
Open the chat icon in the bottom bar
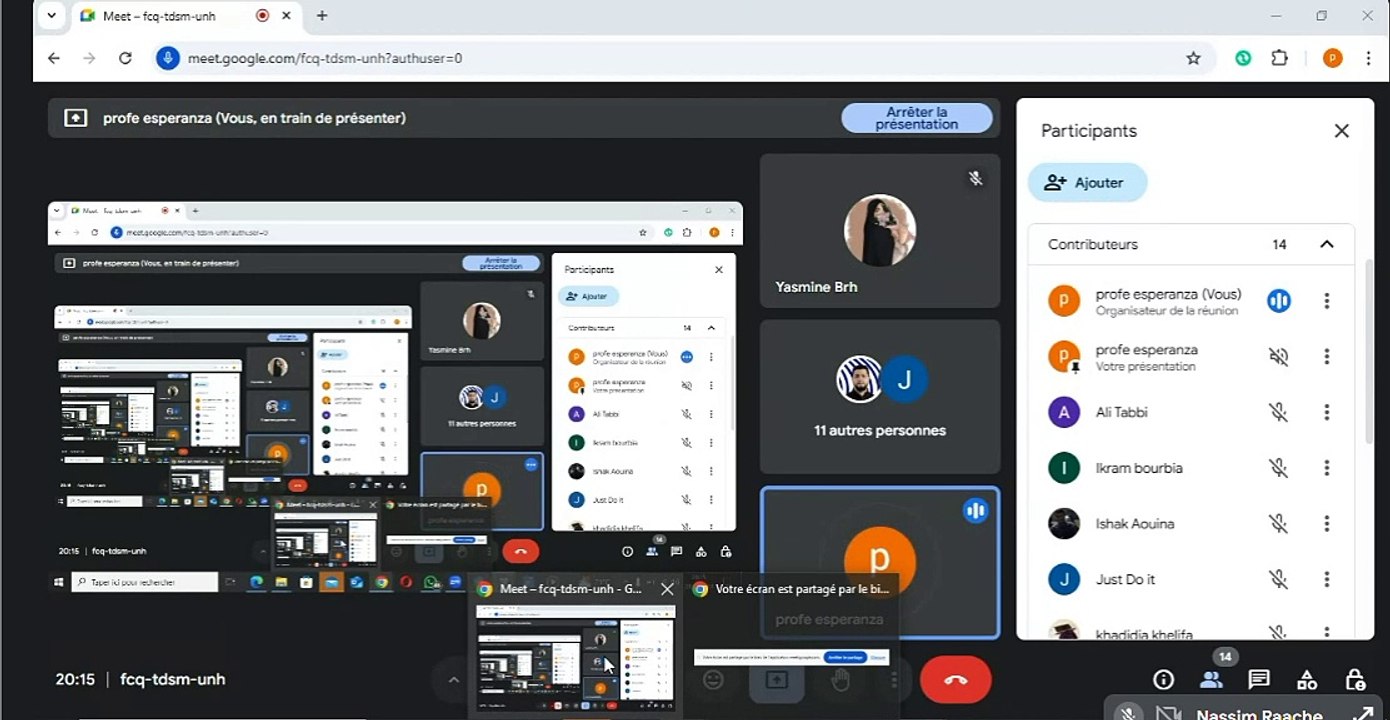click(1259, 680)
